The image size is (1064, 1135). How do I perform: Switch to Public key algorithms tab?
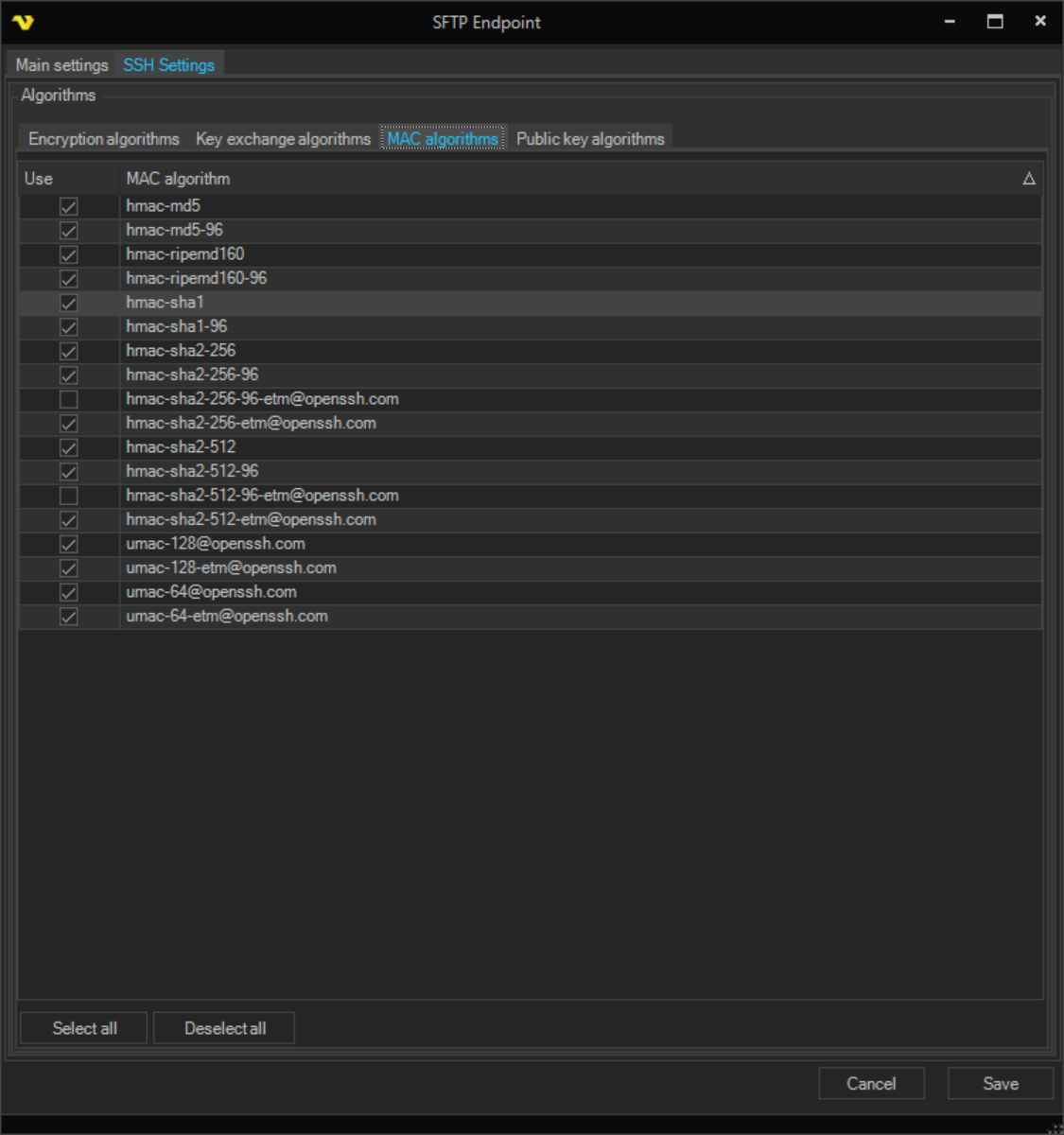[590, 139]
